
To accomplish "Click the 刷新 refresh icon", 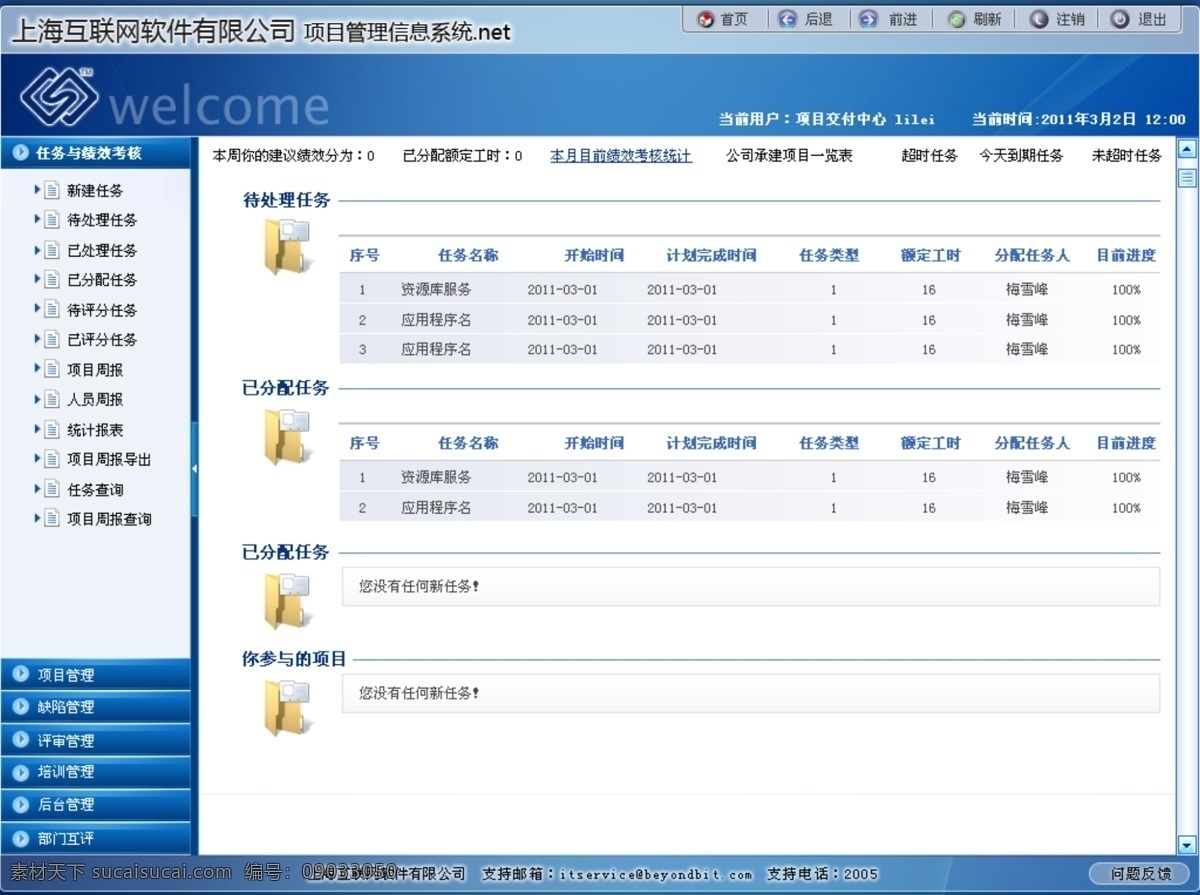I will [957, 19].
